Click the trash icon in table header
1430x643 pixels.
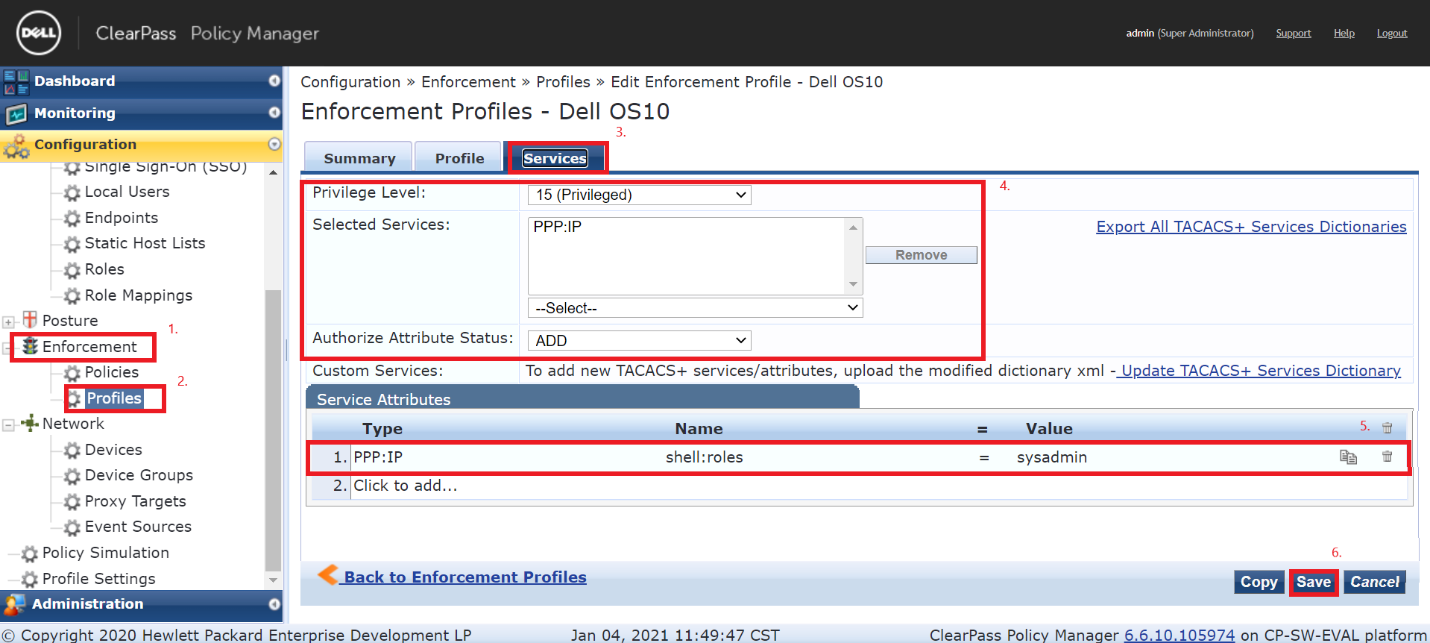(1387, 428)
